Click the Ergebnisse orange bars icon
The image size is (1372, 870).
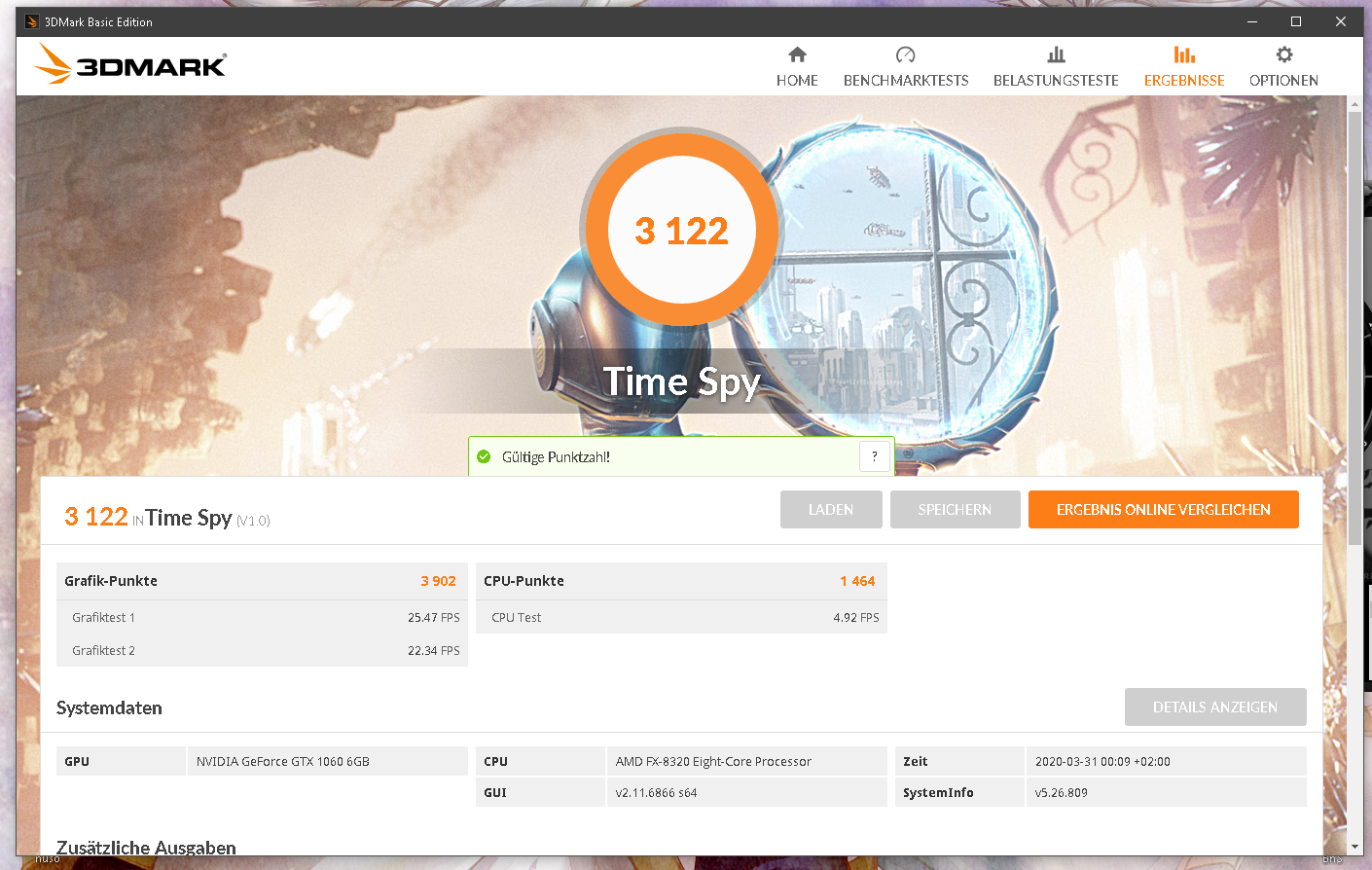[1184, 54]
